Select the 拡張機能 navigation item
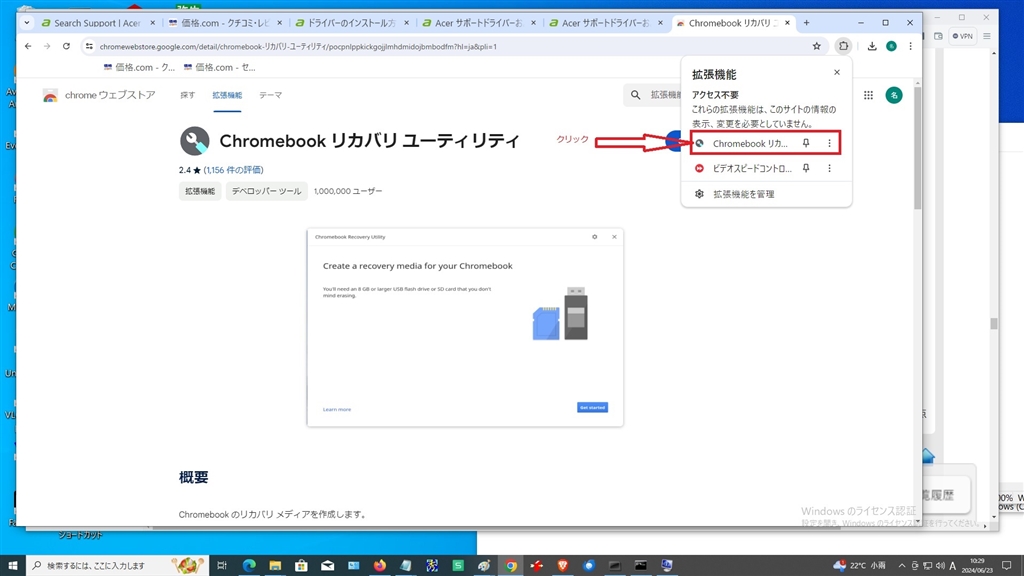The image size is (1024, 576). pyautogui.click(x=227, y=95)
